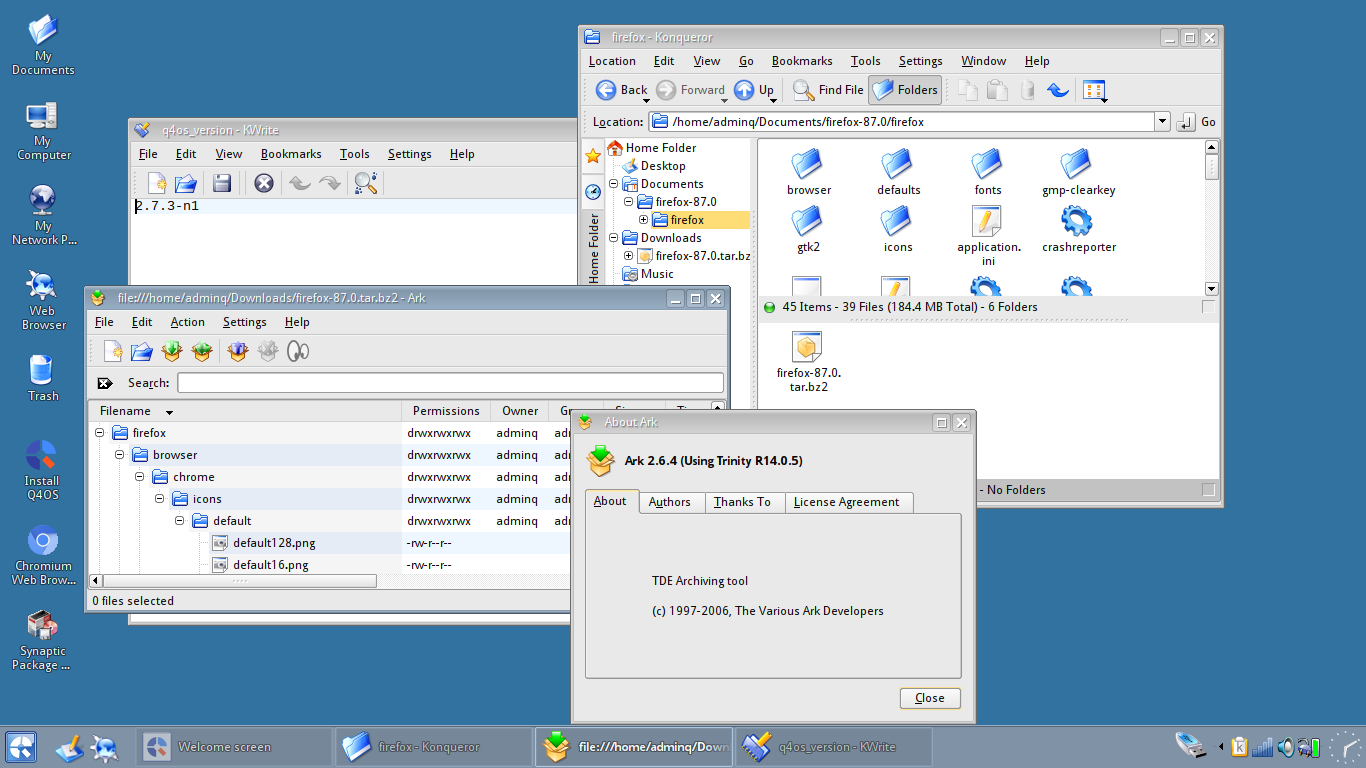Open Konqueror Location history dropdown arrow

[1161, 122]
